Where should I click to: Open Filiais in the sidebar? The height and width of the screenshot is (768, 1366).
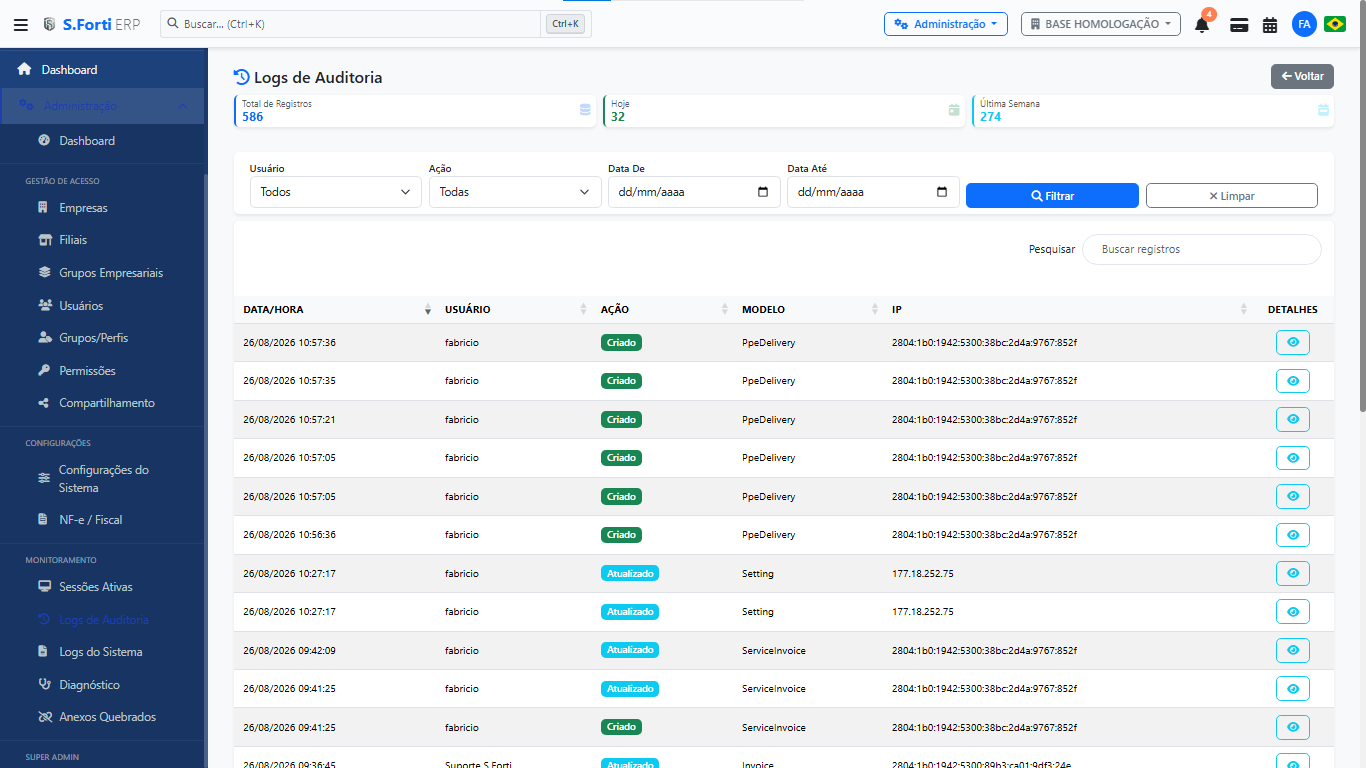coord(73,240)
